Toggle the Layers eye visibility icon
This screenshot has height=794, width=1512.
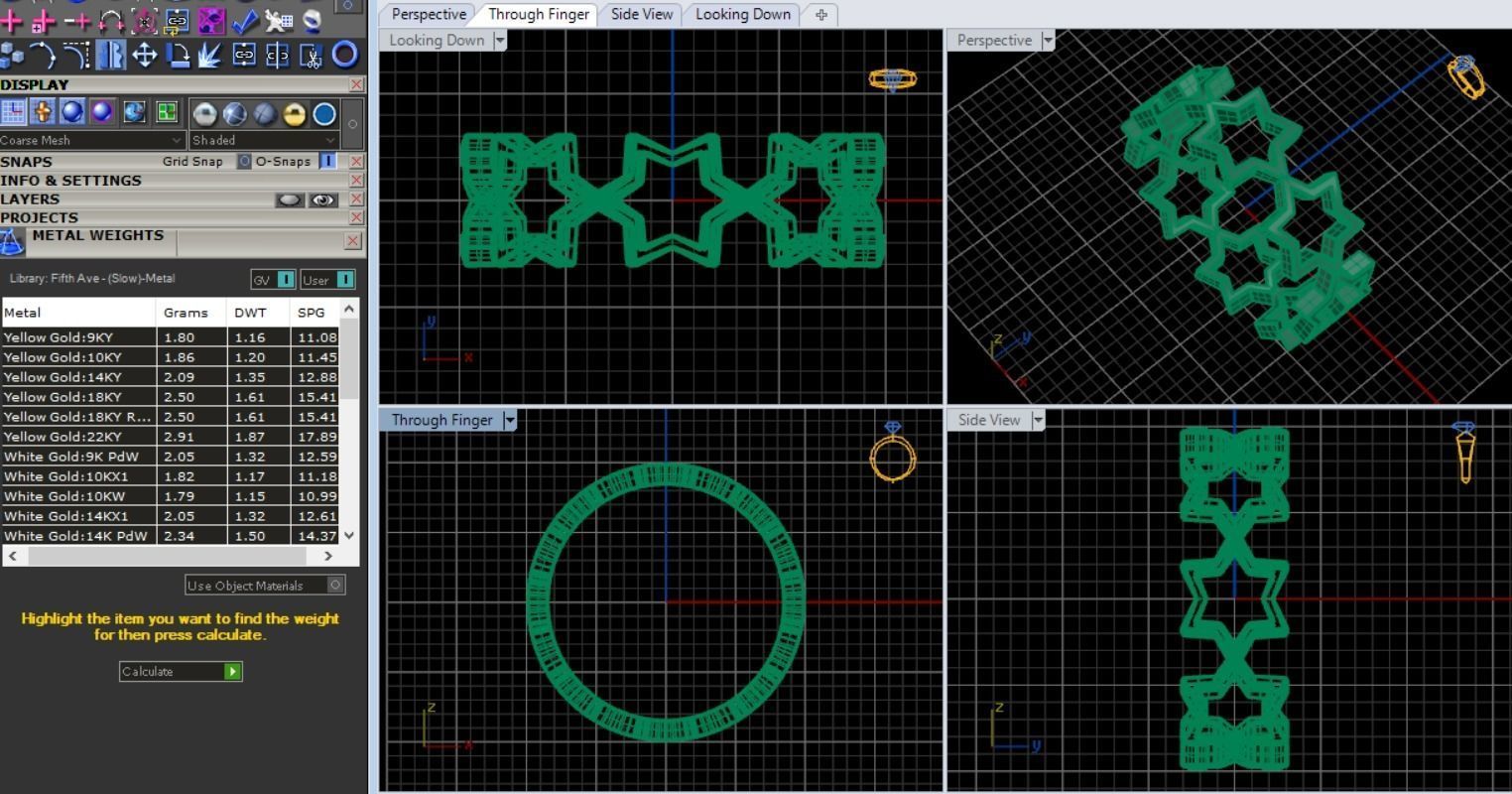[x=323, y=199]
